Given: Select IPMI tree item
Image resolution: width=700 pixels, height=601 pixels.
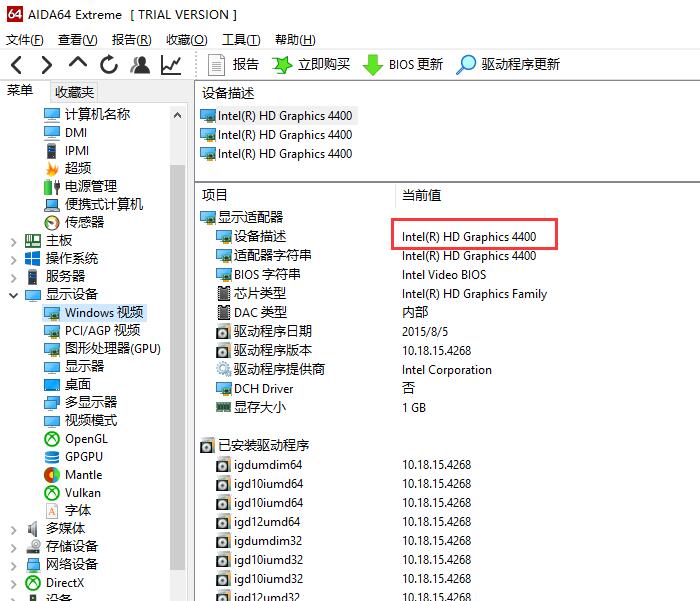Looking at the screenshot, I should tap(67, 151).
